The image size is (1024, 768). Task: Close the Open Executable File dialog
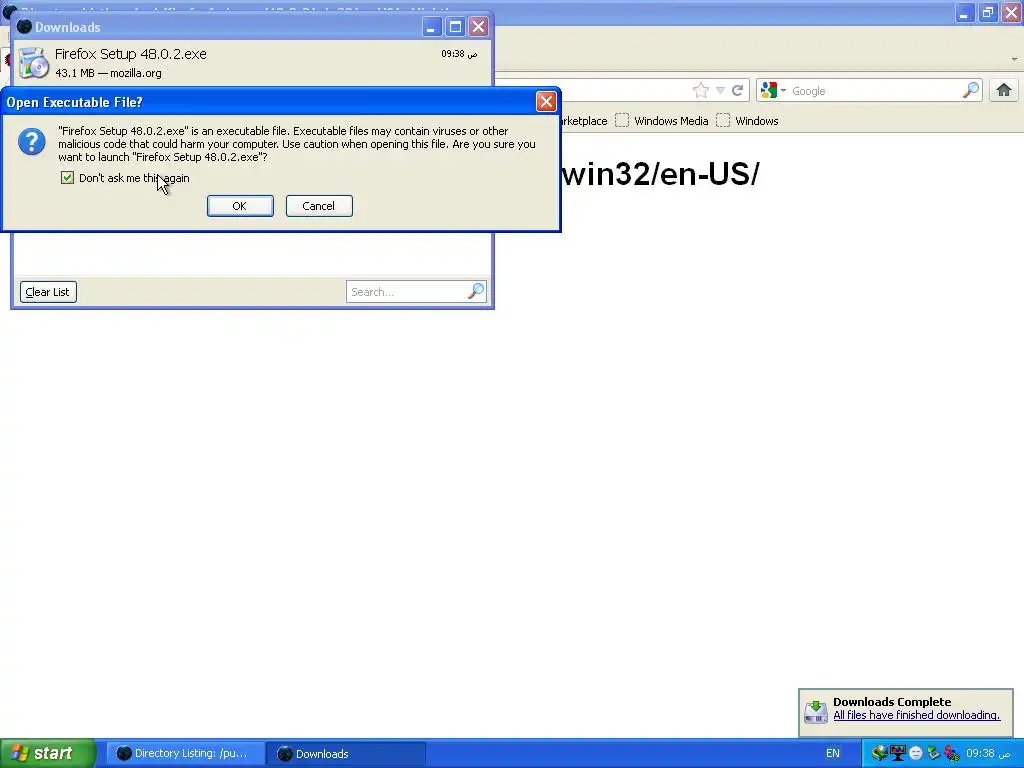[546, 101]
